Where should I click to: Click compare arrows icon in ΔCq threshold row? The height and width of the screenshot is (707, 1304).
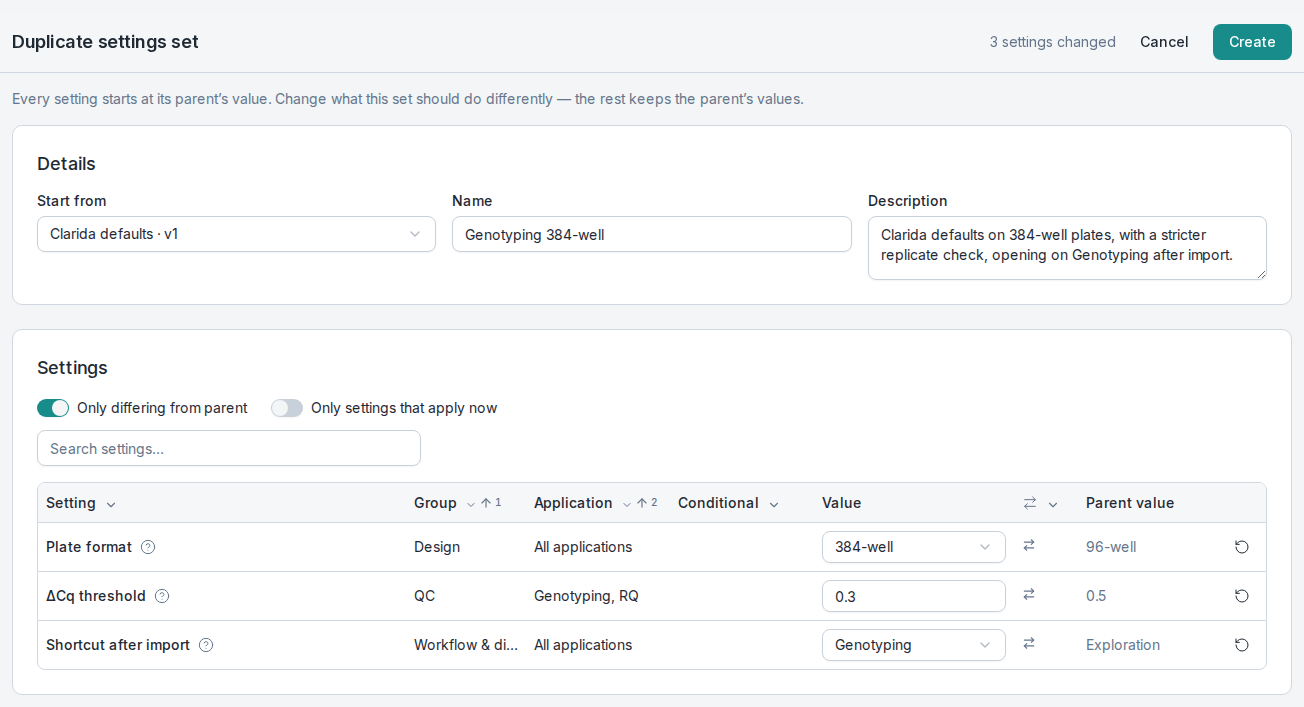[1029, 595]
